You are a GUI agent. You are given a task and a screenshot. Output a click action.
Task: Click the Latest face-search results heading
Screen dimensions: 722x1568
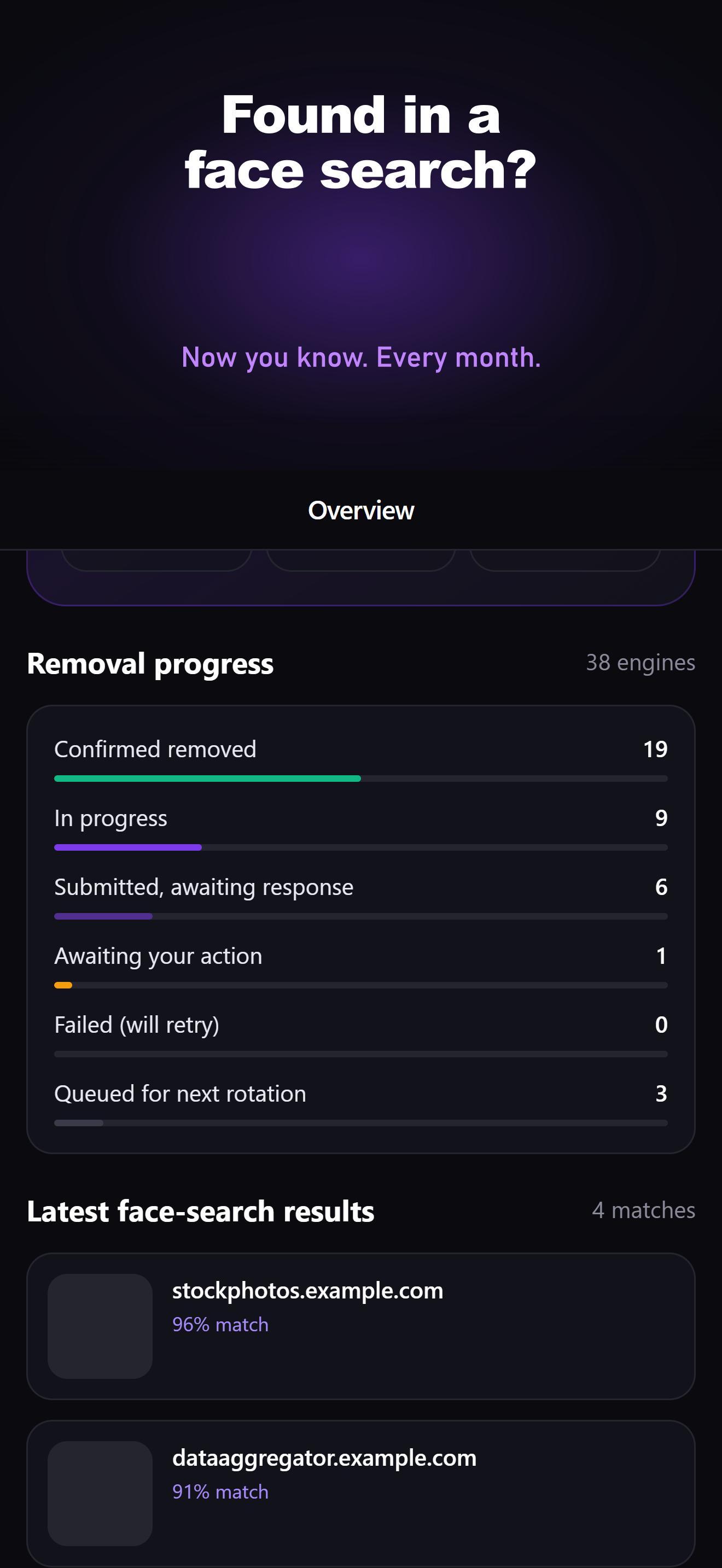(x=200, y=1212)
